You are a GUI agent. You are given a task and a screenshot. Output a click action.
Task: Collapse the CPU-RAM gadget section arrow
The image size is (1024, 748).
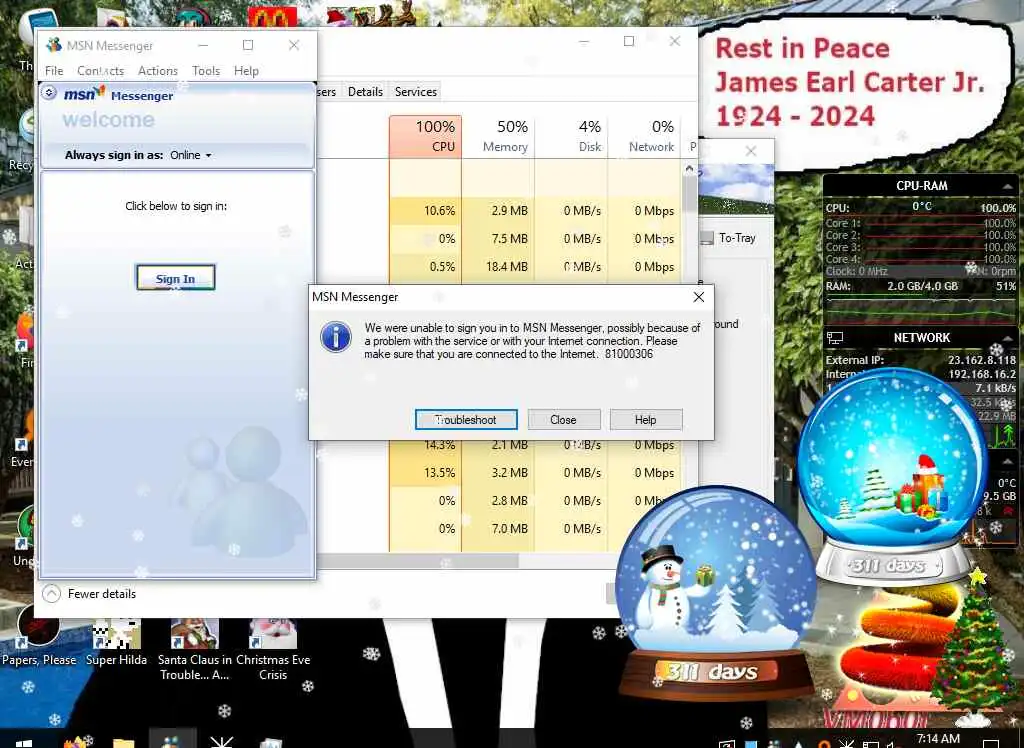point(1008,186)
